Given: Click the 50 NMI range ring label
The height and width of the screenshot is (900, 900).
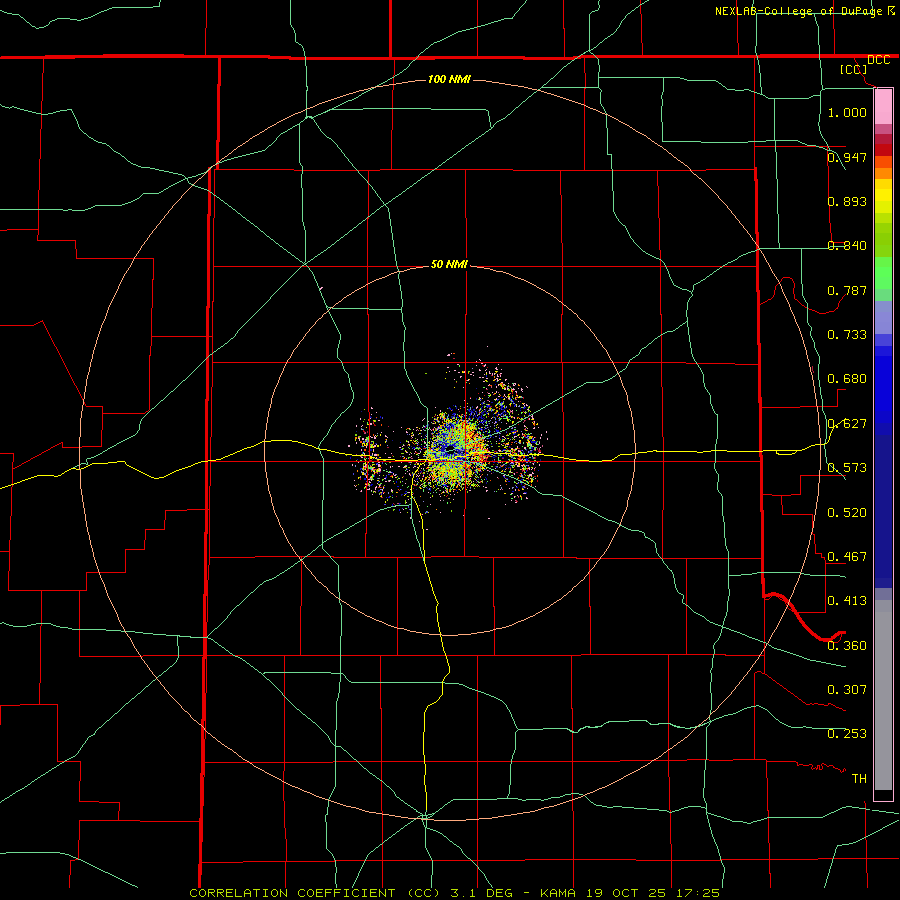Looking at the screenshot, I should coord(449,264).
